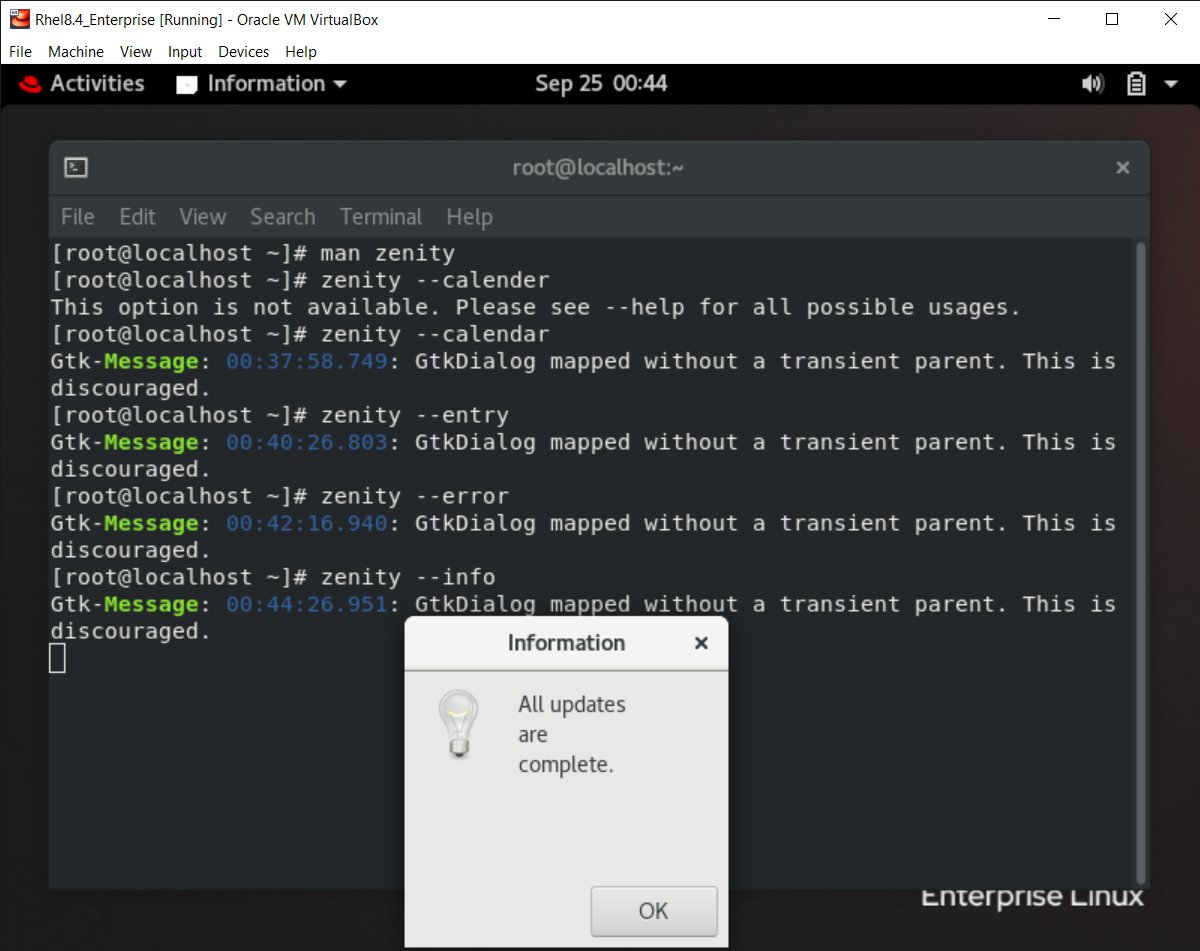The height and width of the screenshot is (951, 1200).
Task: Open the Edit menu in terminal
Action: click(137, 217)
